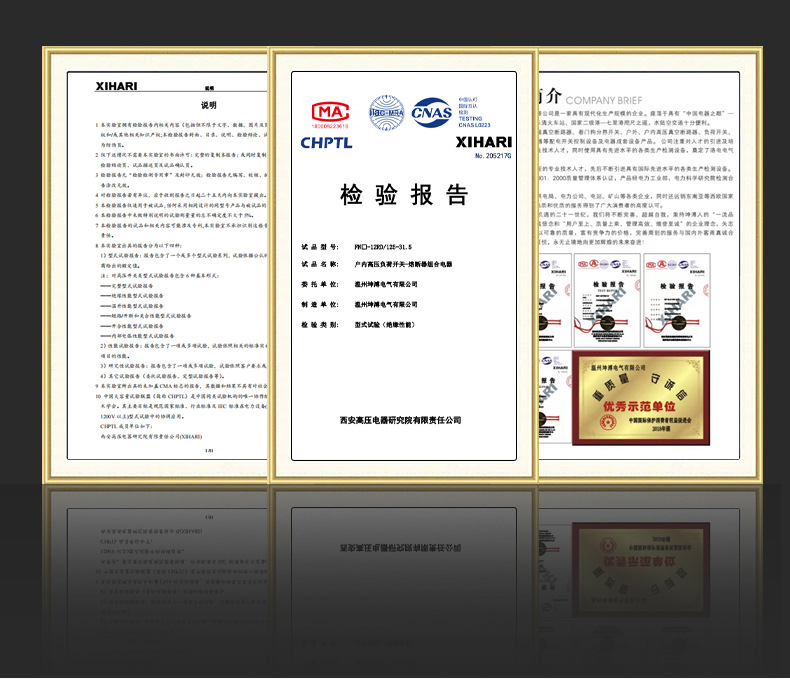This screenshot has height=679, width=790.
Task: Click the XIHARI logo on center report
Action: pyautogui.click(x=483, y=143)
